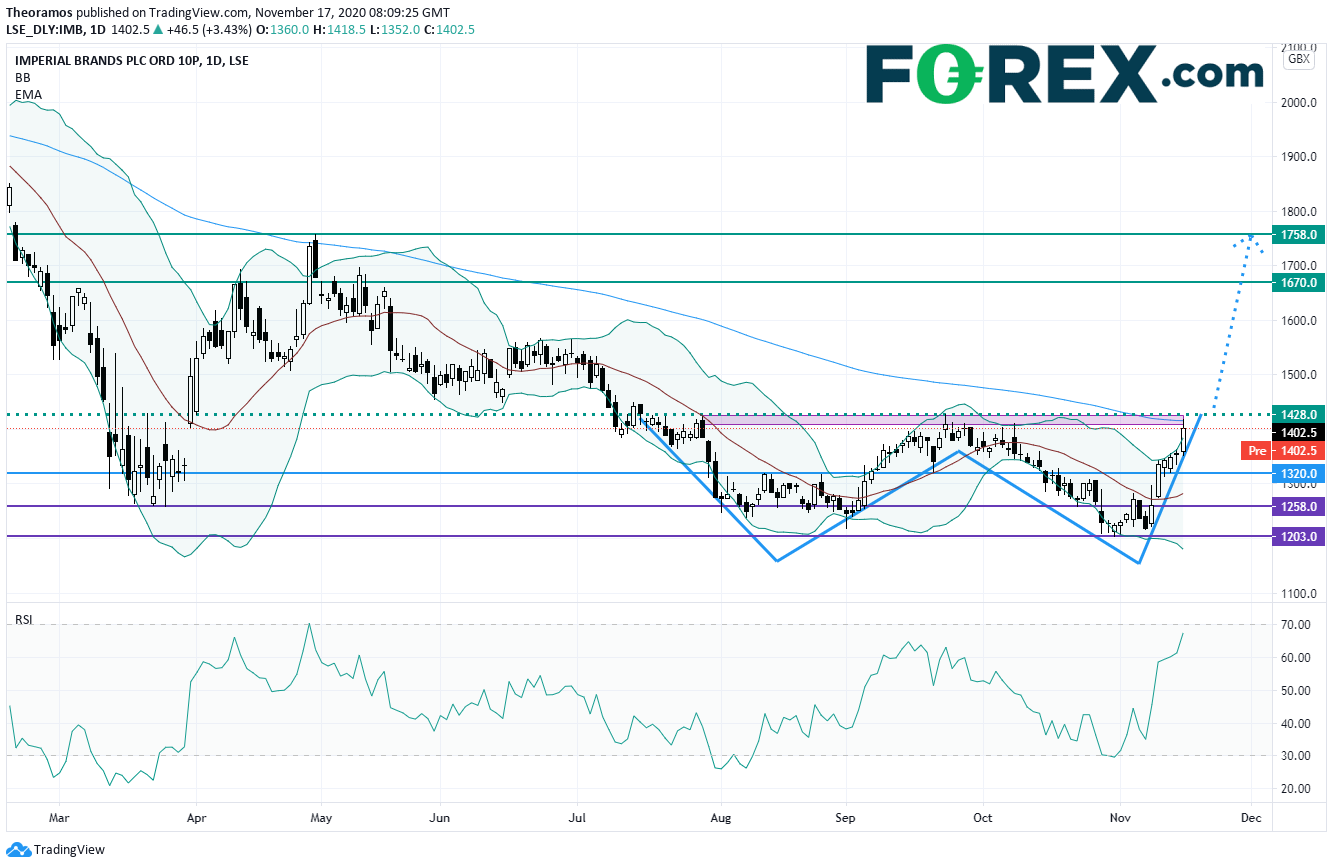The image size is (1333, 868).
Task: Click the 1258.0 purple support label
Action: [1303, 507]
